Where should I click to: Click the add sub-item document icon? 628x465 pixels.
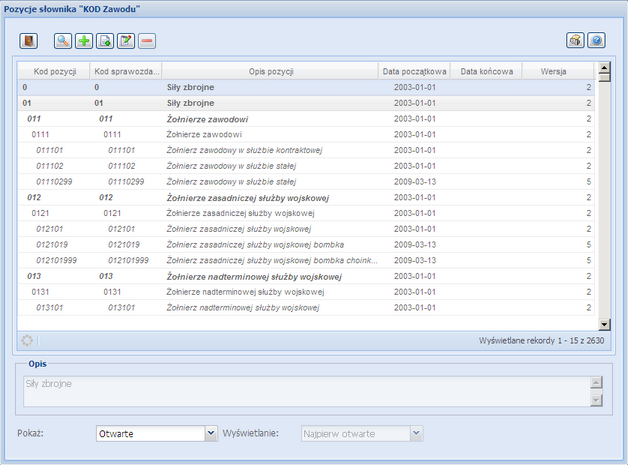point(105,41)
